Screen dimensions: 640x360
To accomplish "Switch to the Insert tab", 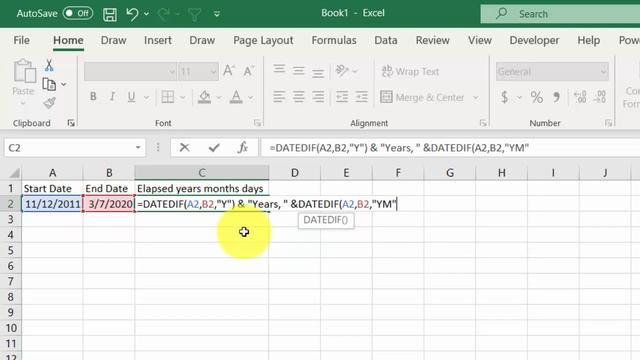I will pos(158,40).
